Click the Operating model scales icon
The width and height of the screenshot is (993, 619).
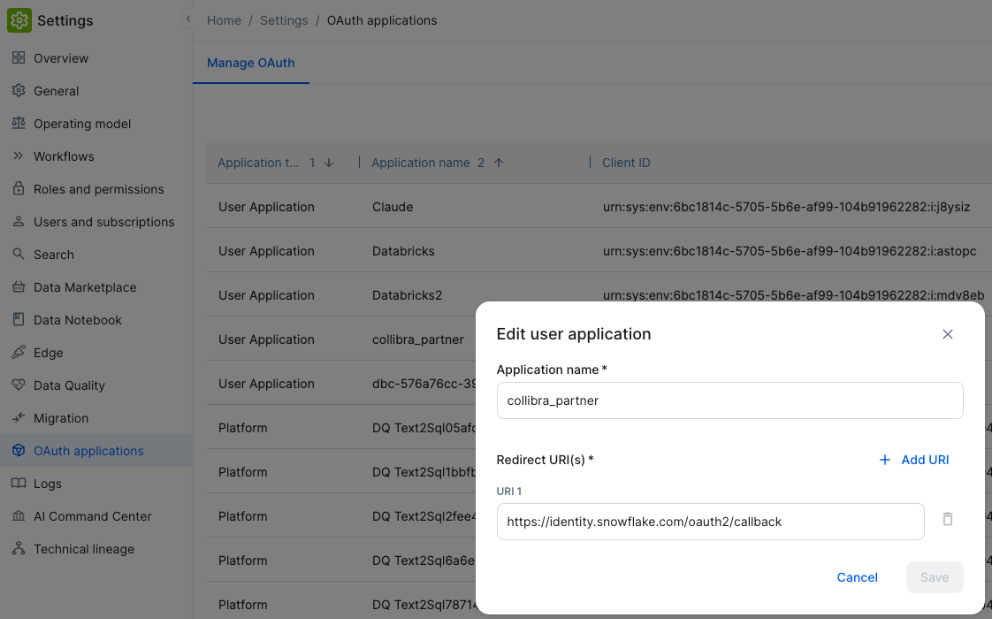point(18,123)
